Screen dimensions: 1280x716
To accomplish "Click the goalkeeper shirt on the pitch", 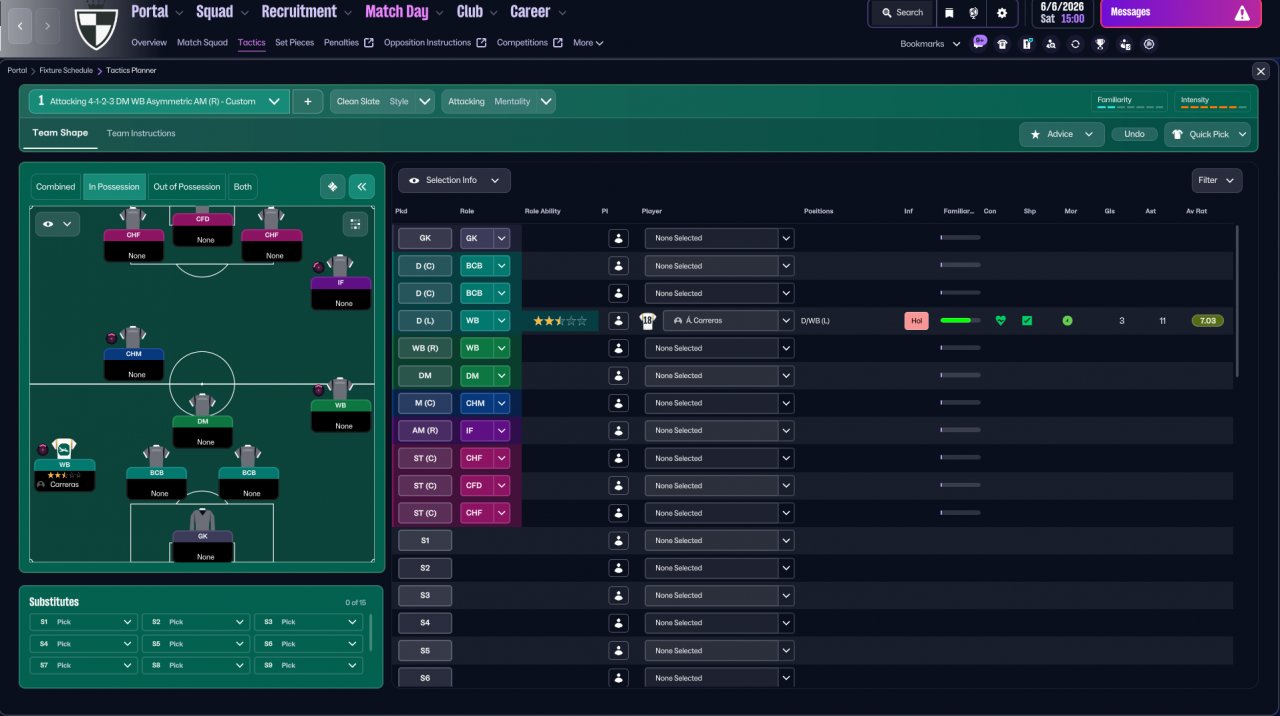I will click(x=203, y=520).
